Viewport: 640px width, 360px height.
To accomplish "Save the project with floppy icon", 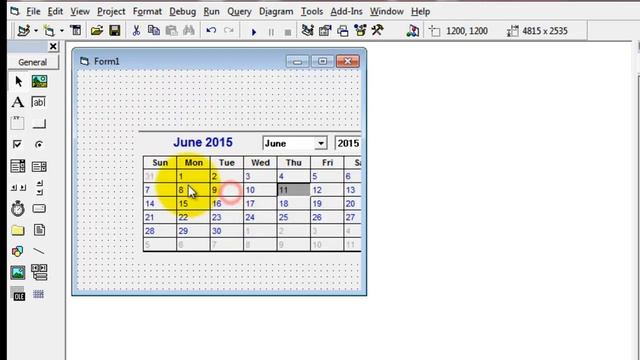I will coord(115,31).
